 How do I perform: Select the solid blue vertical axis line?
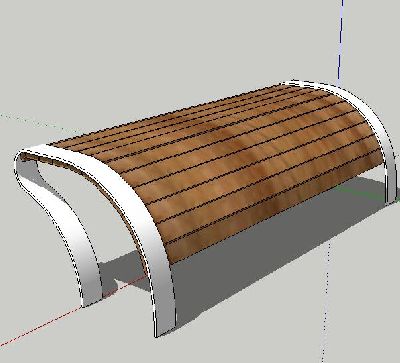tap(340, 40)
